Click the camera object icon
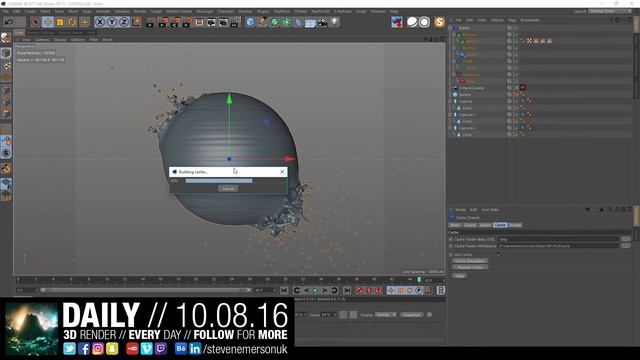Viewport: 640px width, 360px height. pos(322,22)
